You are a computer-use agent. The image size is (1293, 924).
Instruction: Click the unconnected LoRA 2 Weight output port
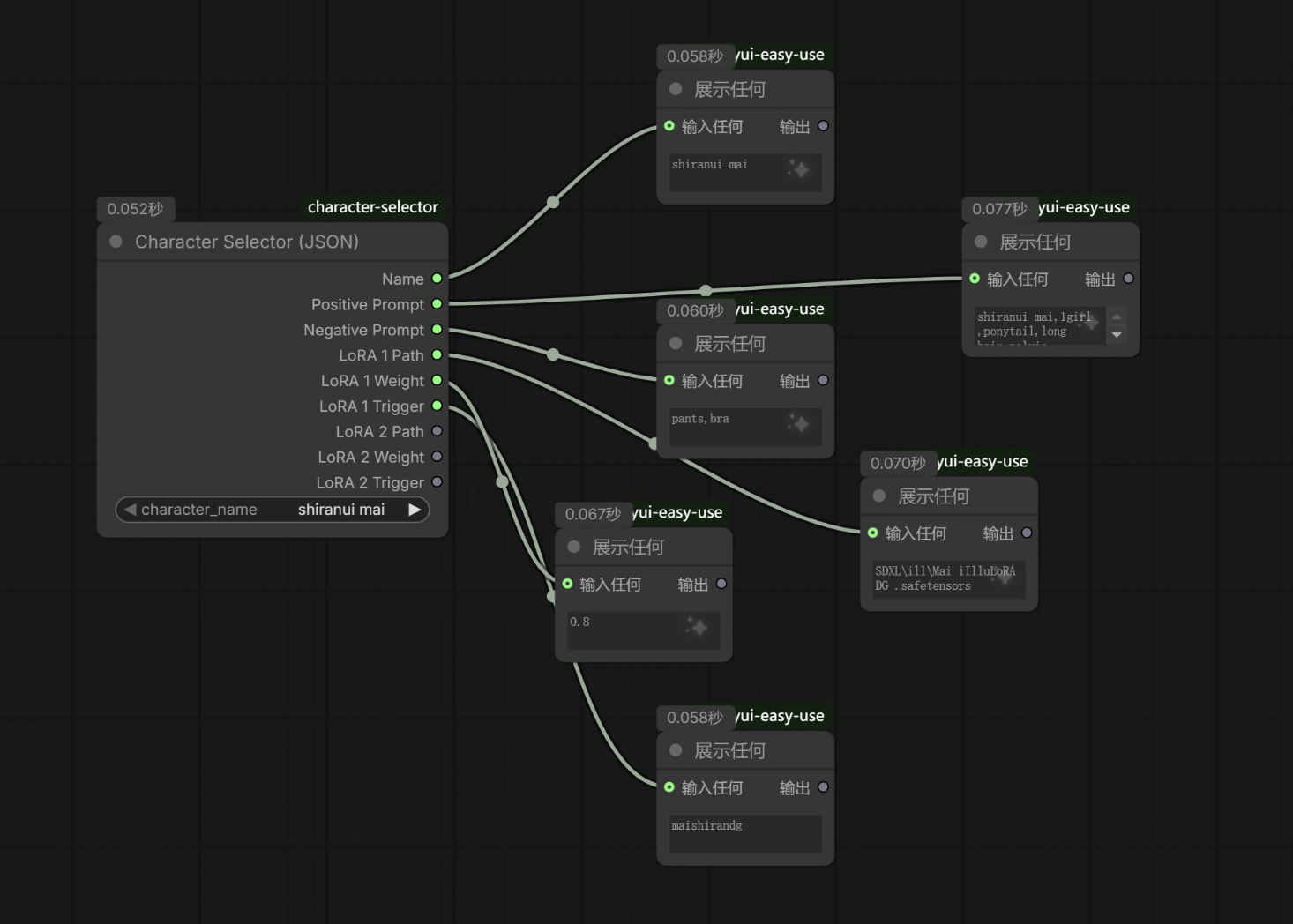[x=437, y=457]
